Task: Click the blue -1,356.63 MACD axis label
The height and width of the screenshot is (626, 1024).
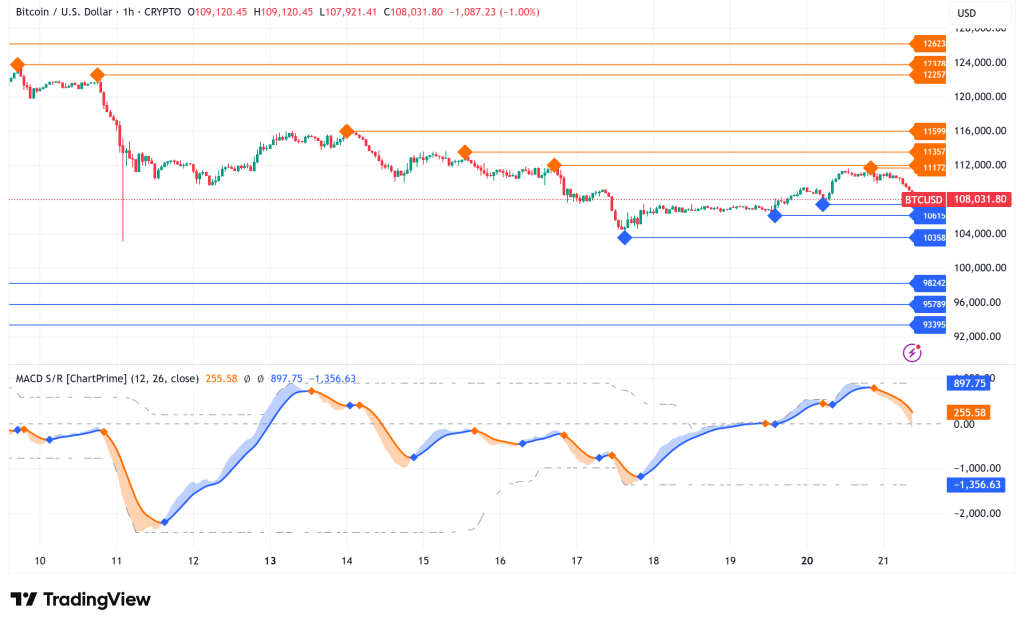Action: 974,485
